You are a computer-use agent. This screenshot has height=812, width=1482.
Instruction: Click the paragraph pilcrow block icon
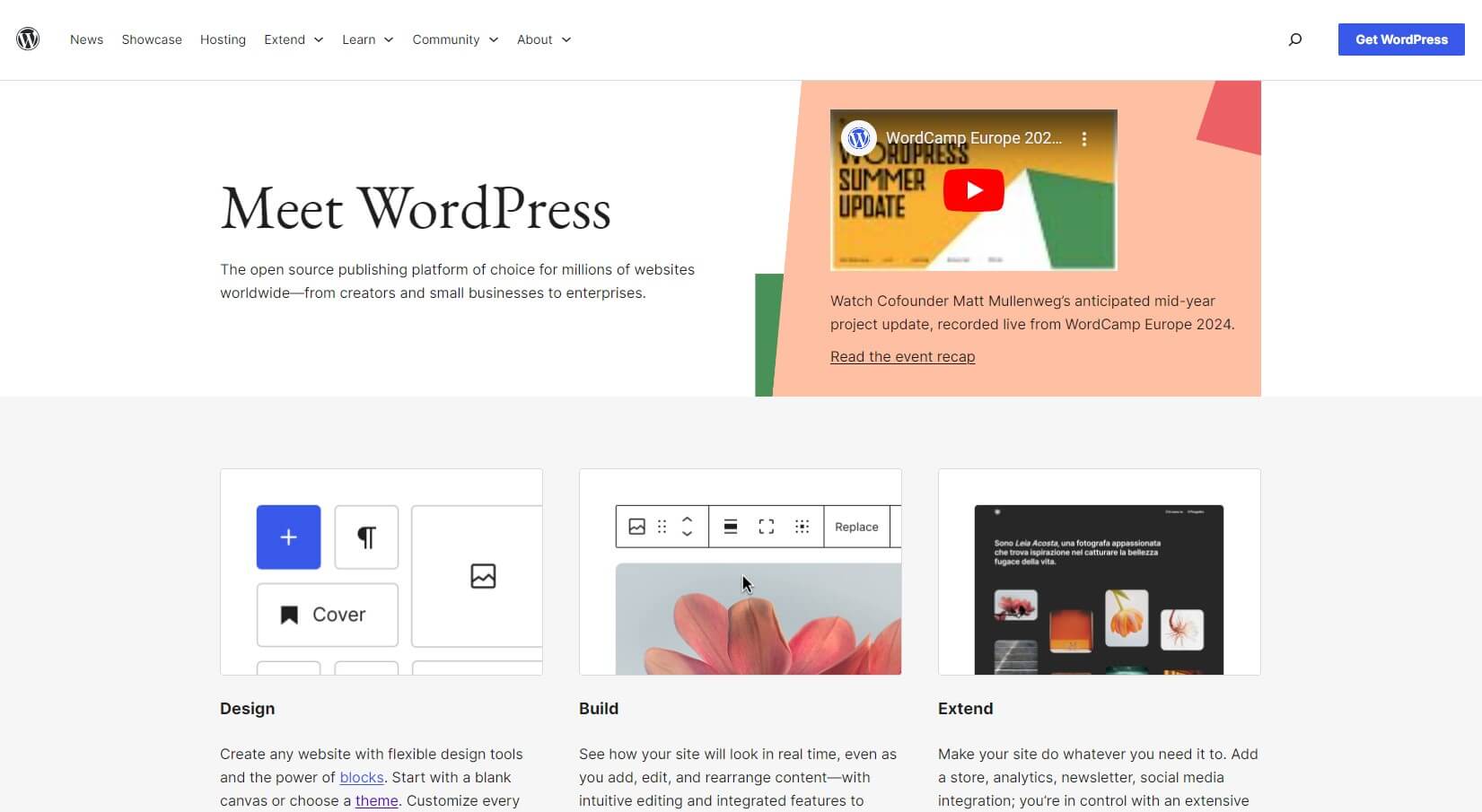(366, 537)
